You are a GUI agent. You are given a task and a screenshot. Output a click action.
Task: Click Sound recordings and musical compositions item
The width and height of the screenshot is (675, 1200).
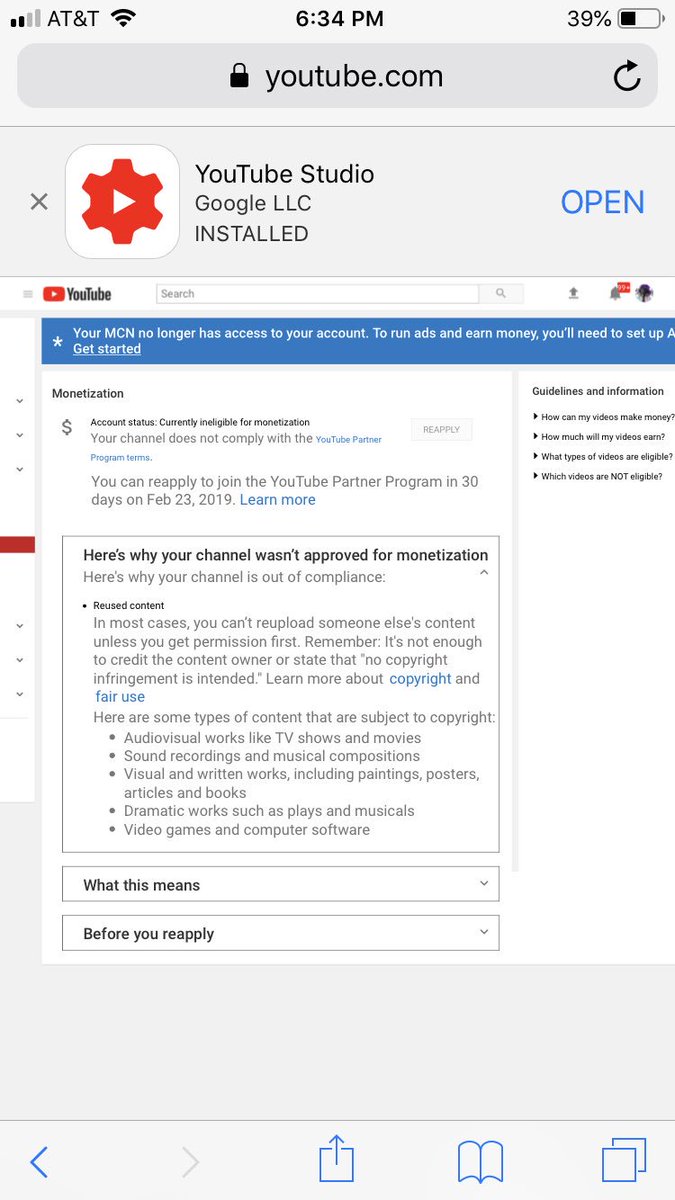tap(272, 756)
